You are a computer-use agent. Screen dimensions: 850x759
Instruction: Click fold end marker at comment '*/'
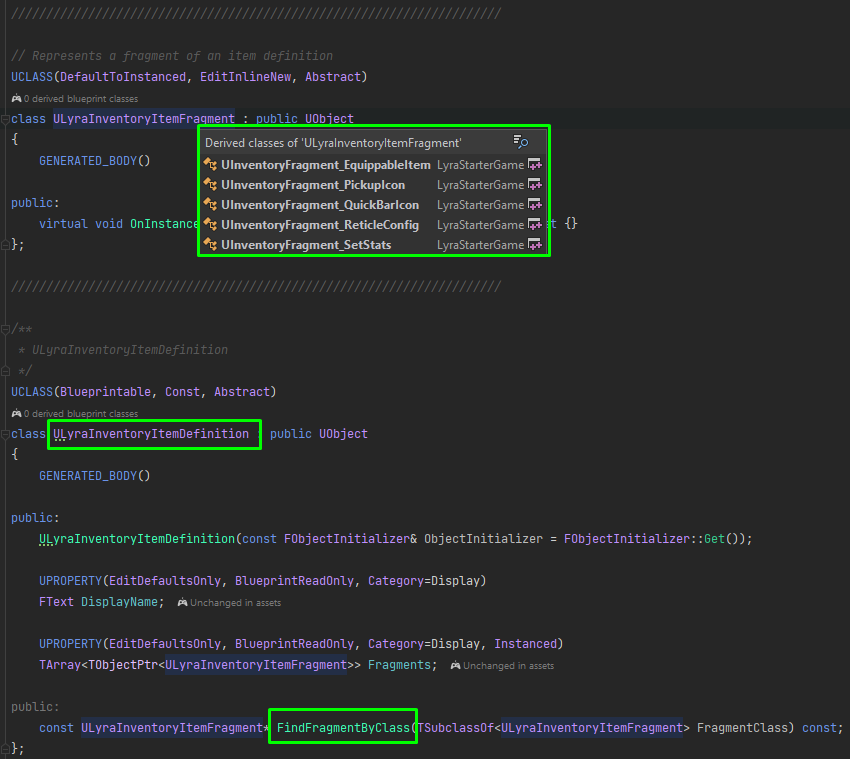tap(5, 371)
